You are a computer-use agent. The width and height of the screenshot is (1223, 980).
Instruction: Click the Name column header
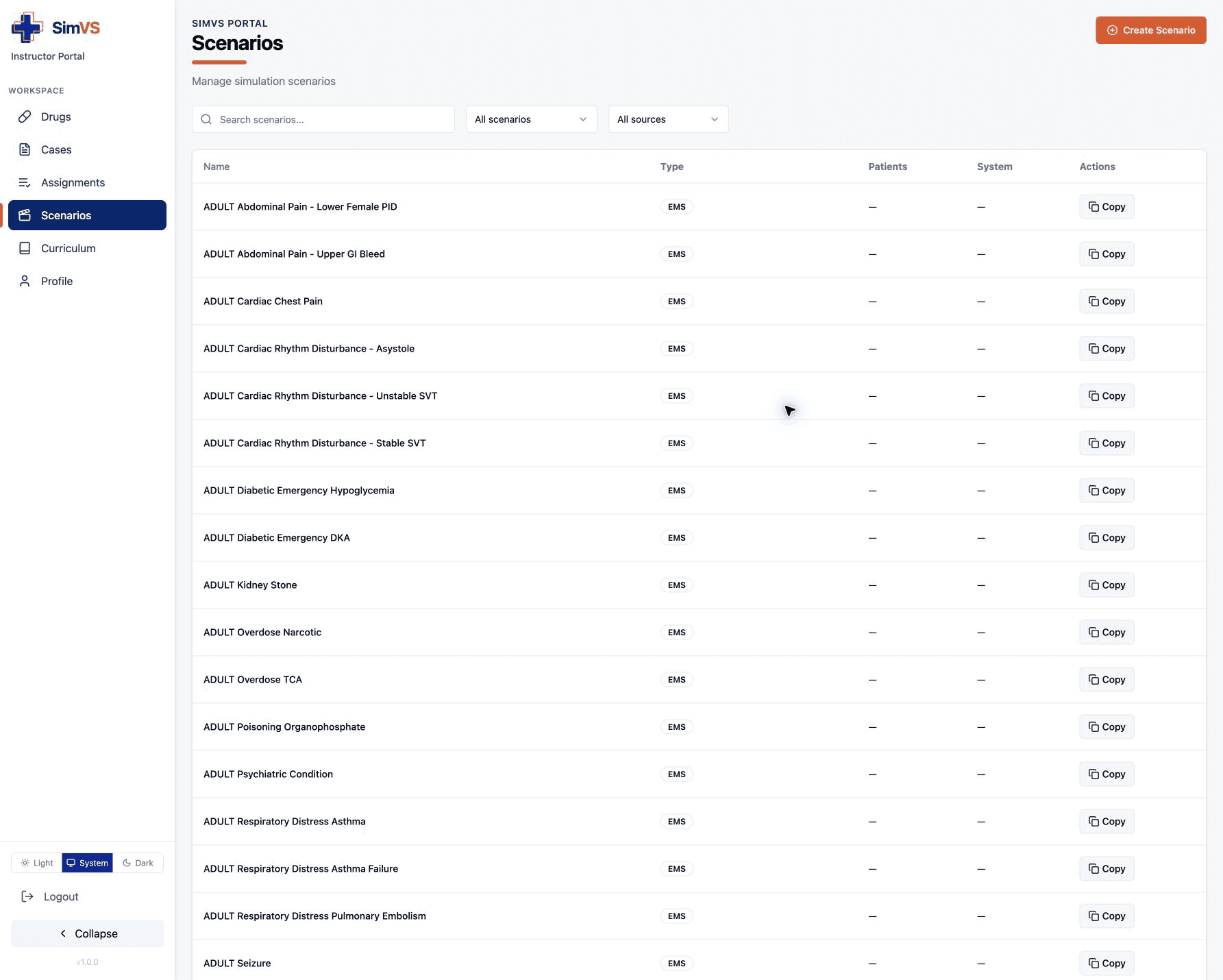coord(217,167)
